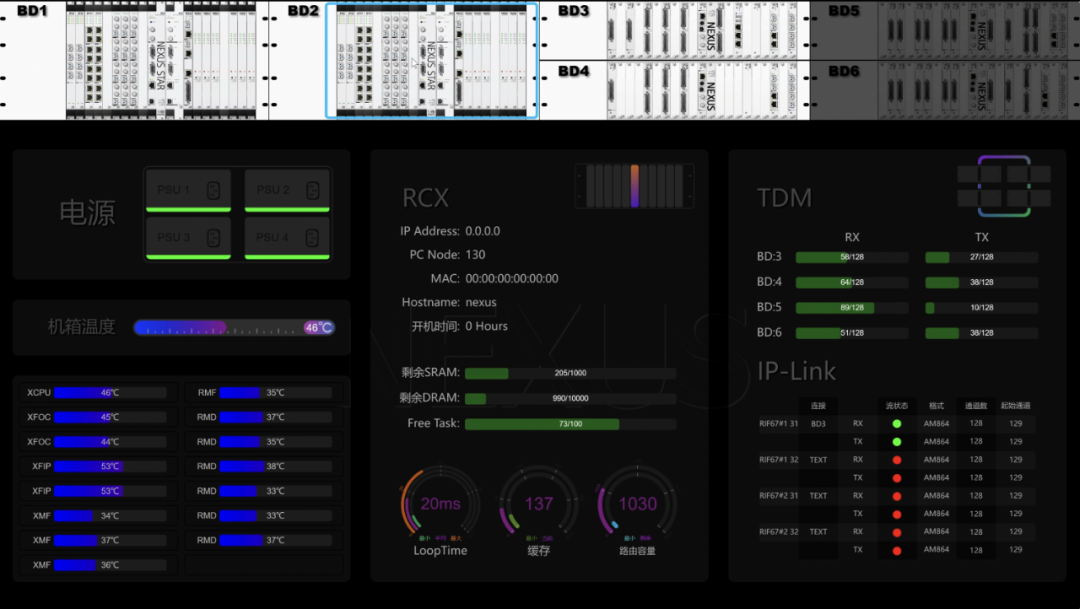Click the PSU 4 power module icon
The width and height of the screenshot is (1080, 609).
click(x=287, y=237)
